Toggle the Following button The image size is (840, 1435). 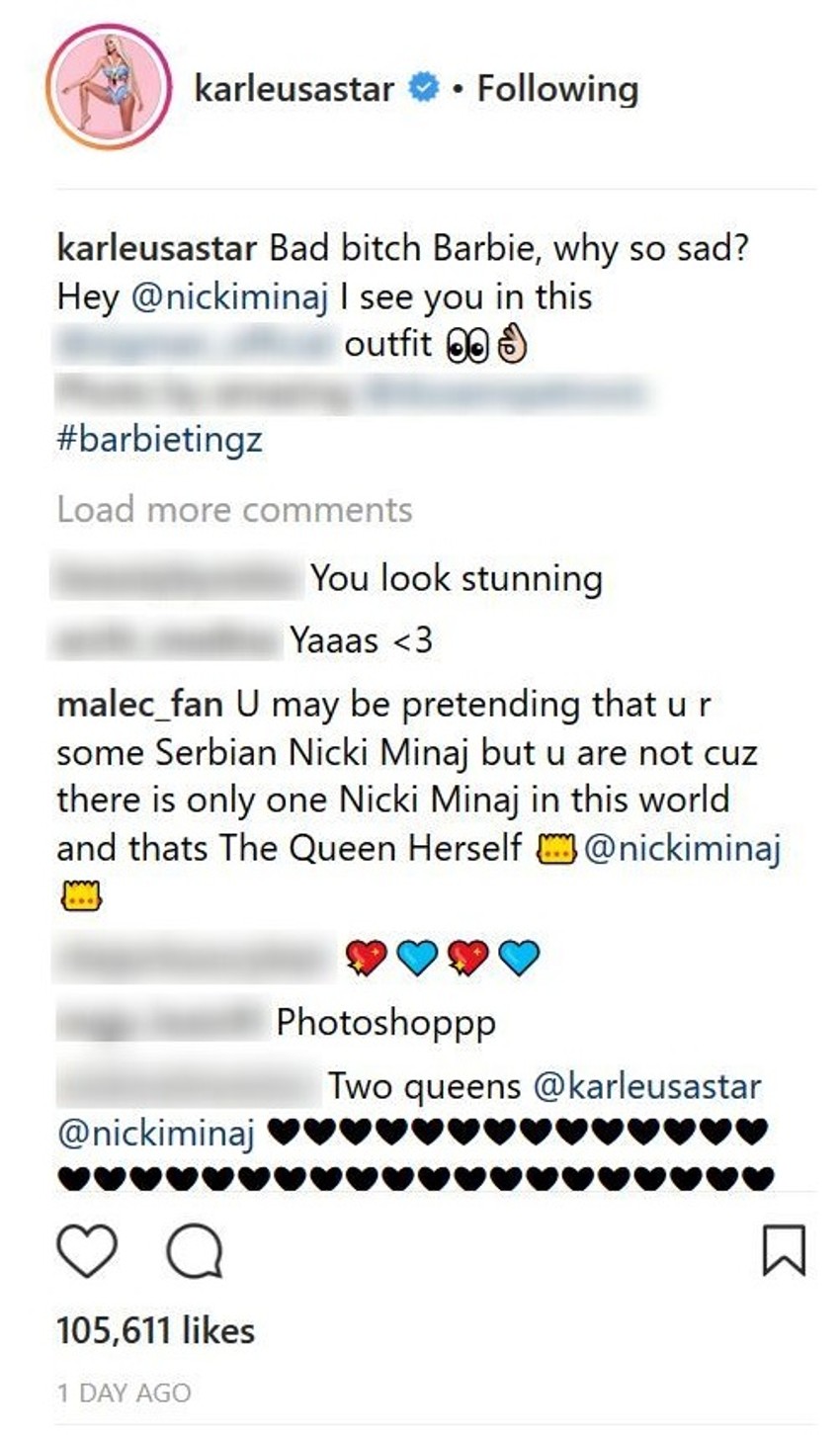(557, 89)
